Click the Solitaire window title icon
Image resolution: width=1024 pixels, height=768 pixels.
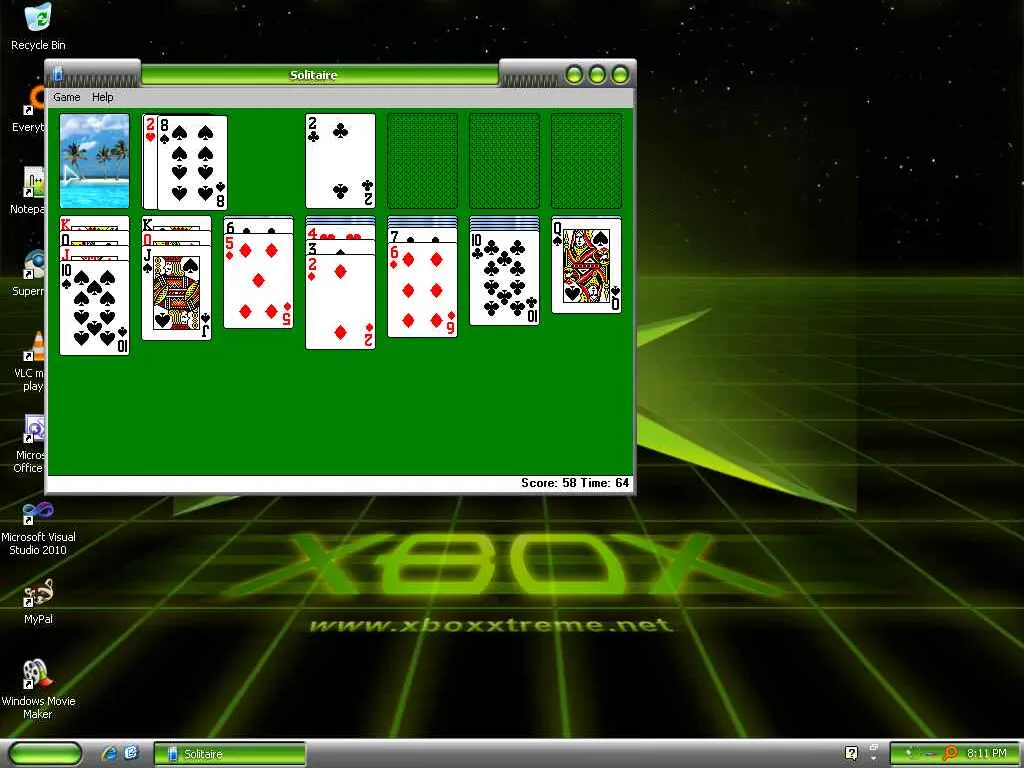tap(57, 74)
